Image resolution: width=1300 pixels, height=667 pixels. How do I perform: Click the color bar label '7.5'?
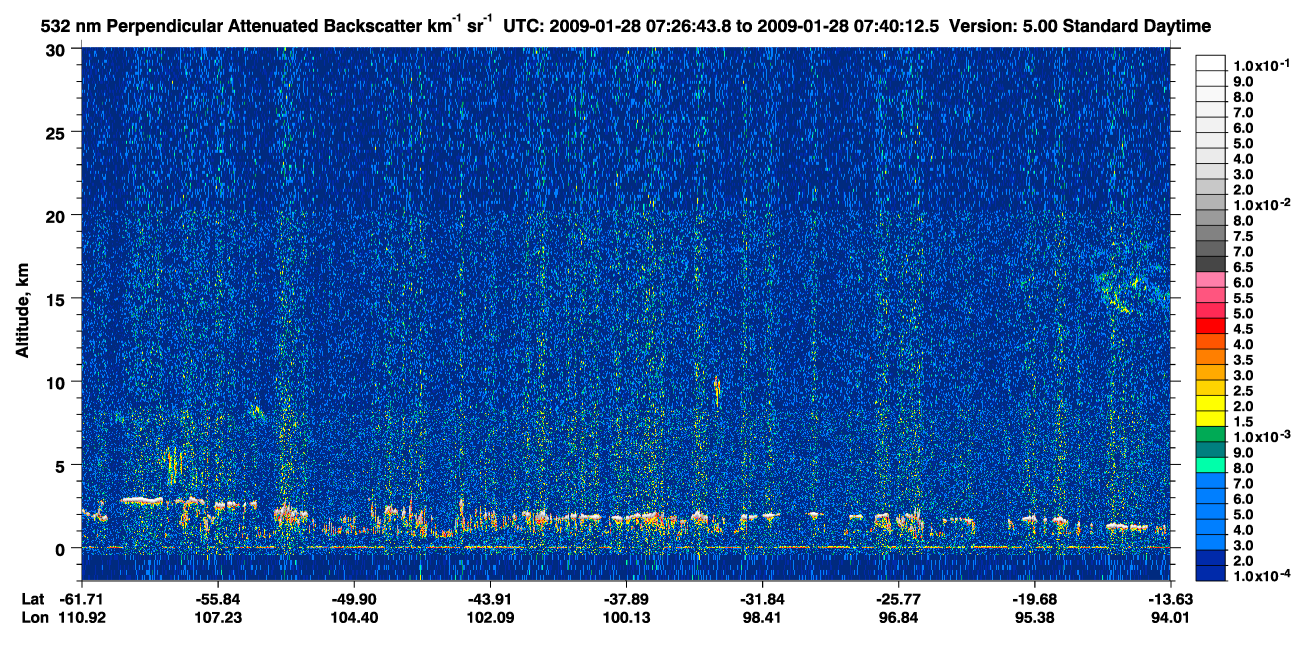click(x=1243, y=235)
